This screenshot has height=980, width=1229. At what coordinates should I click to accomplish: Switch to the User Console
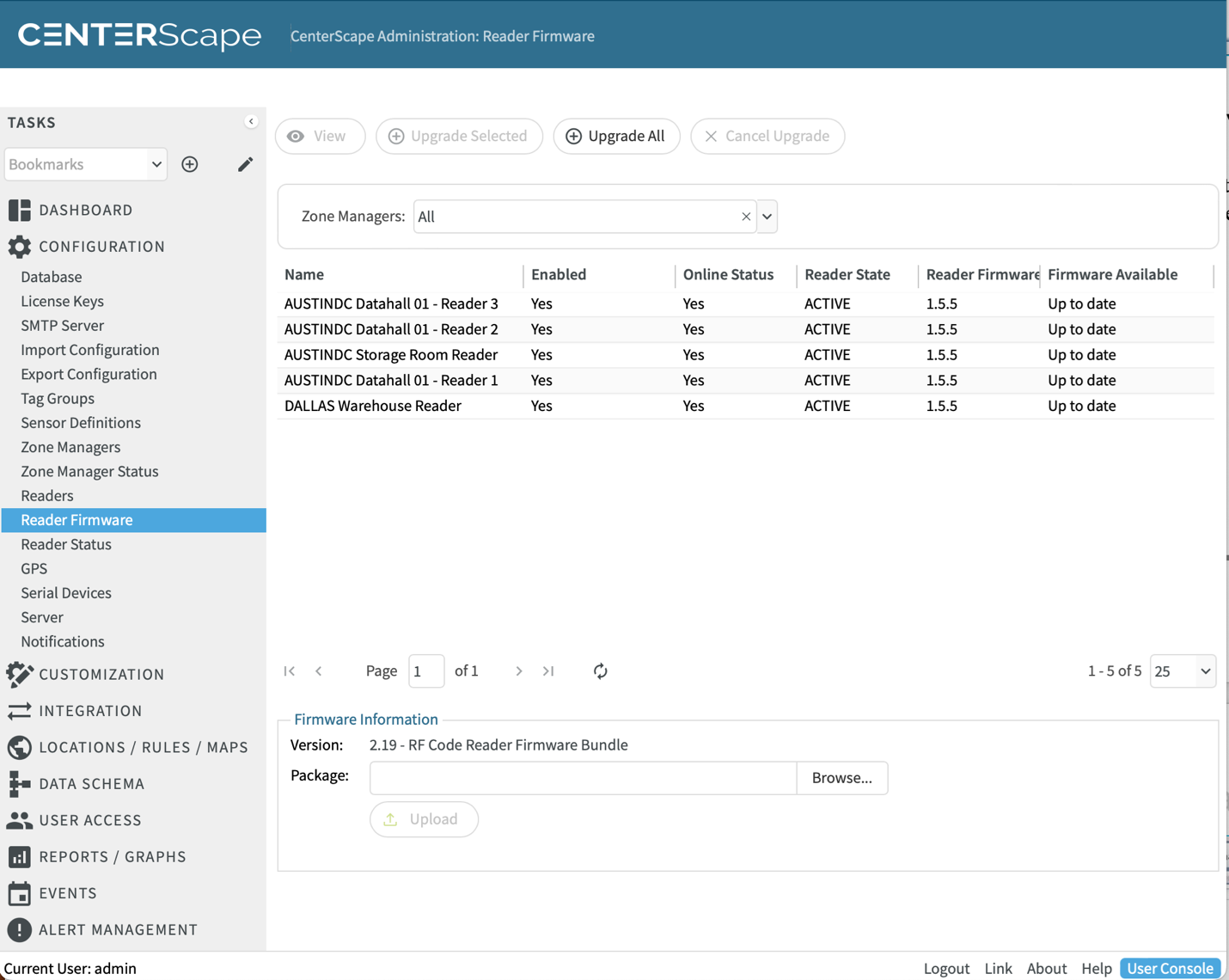click(x=1170, y=968)
